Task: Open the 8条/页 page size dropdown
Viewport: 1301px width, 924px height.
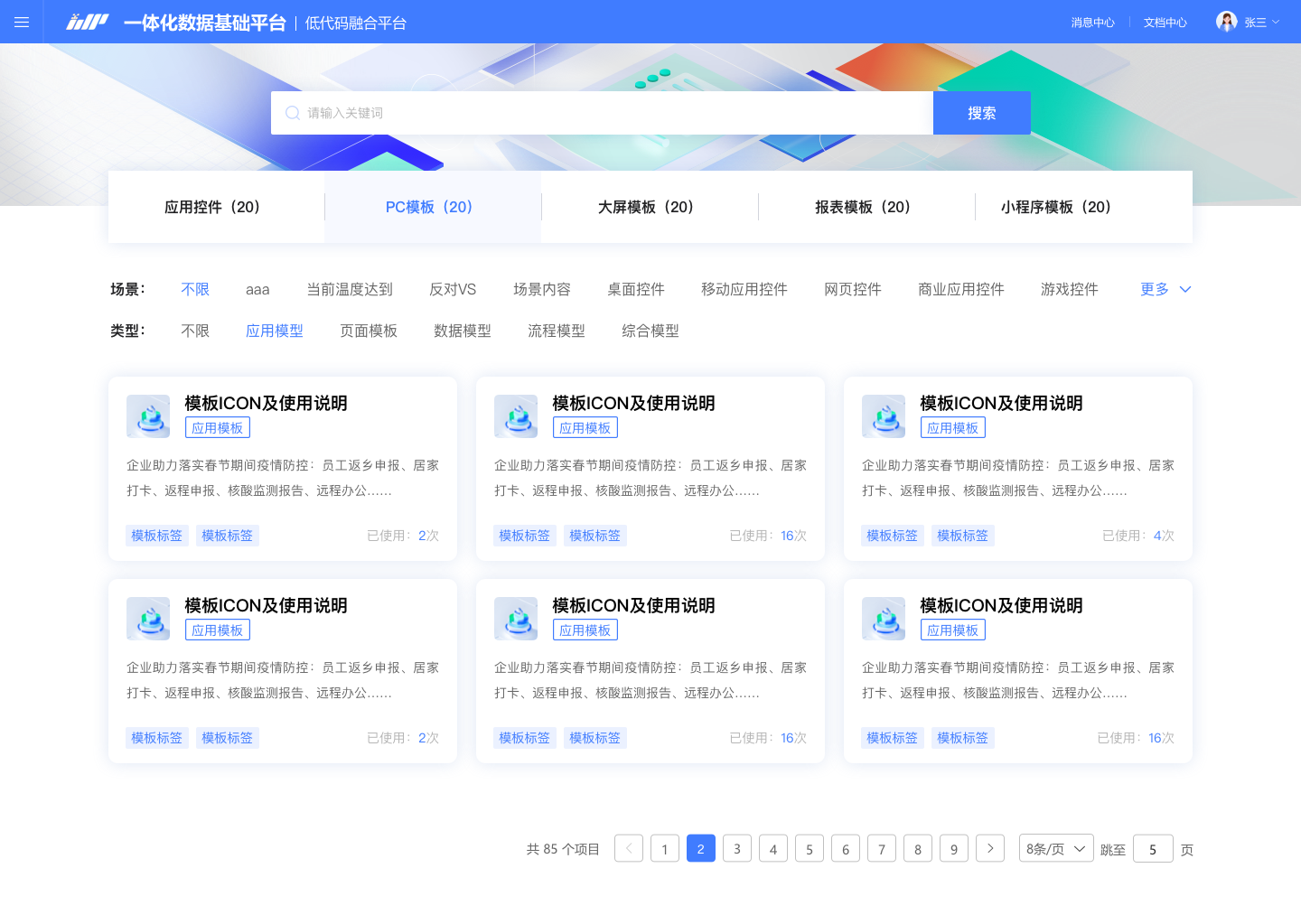Action: click(x=1055, y=848)
